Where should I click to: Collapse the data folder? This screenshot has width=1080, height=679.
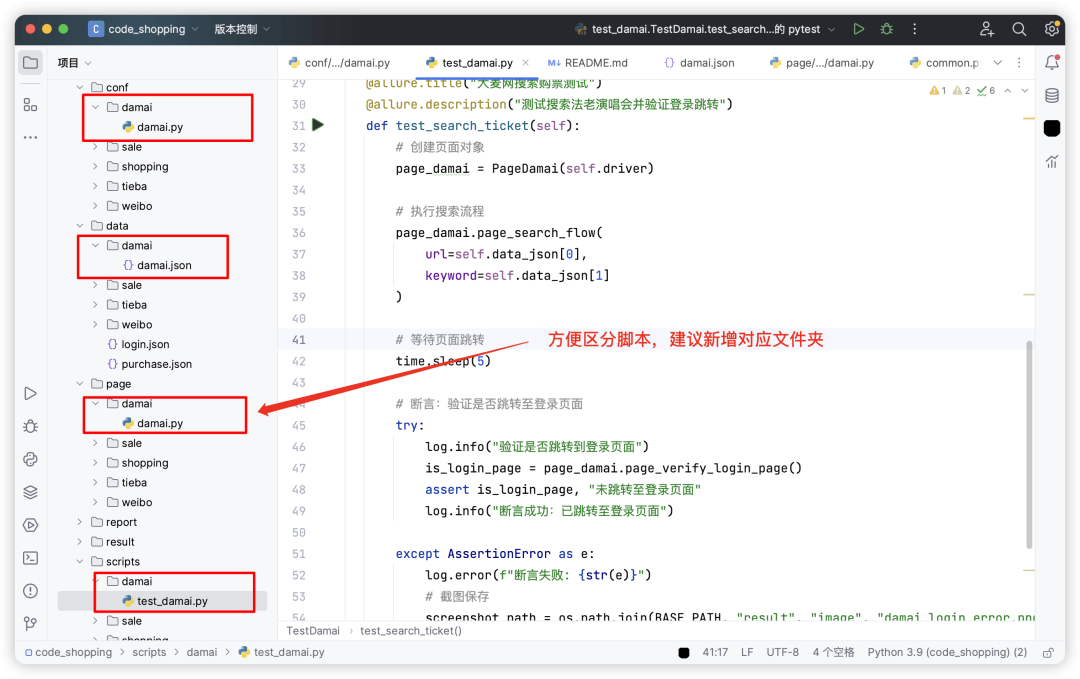[80, 226]
